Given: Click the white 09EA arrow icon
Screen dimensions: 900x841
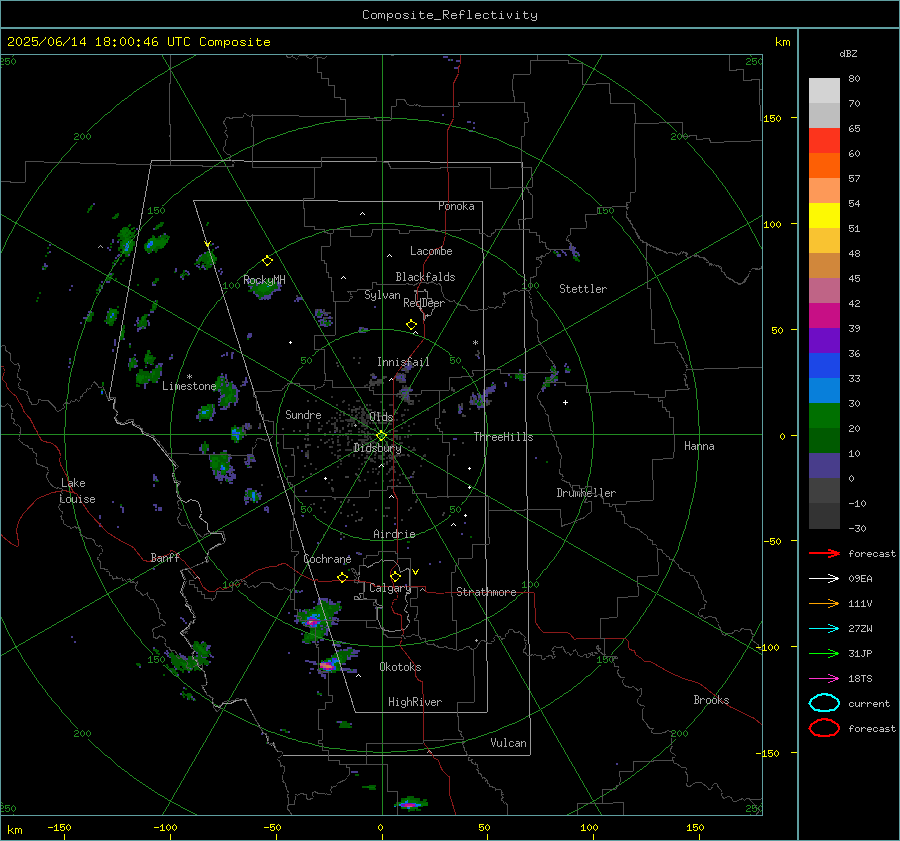Looking at the screenshot, I should pyautogui.click(x=824, y=579).
